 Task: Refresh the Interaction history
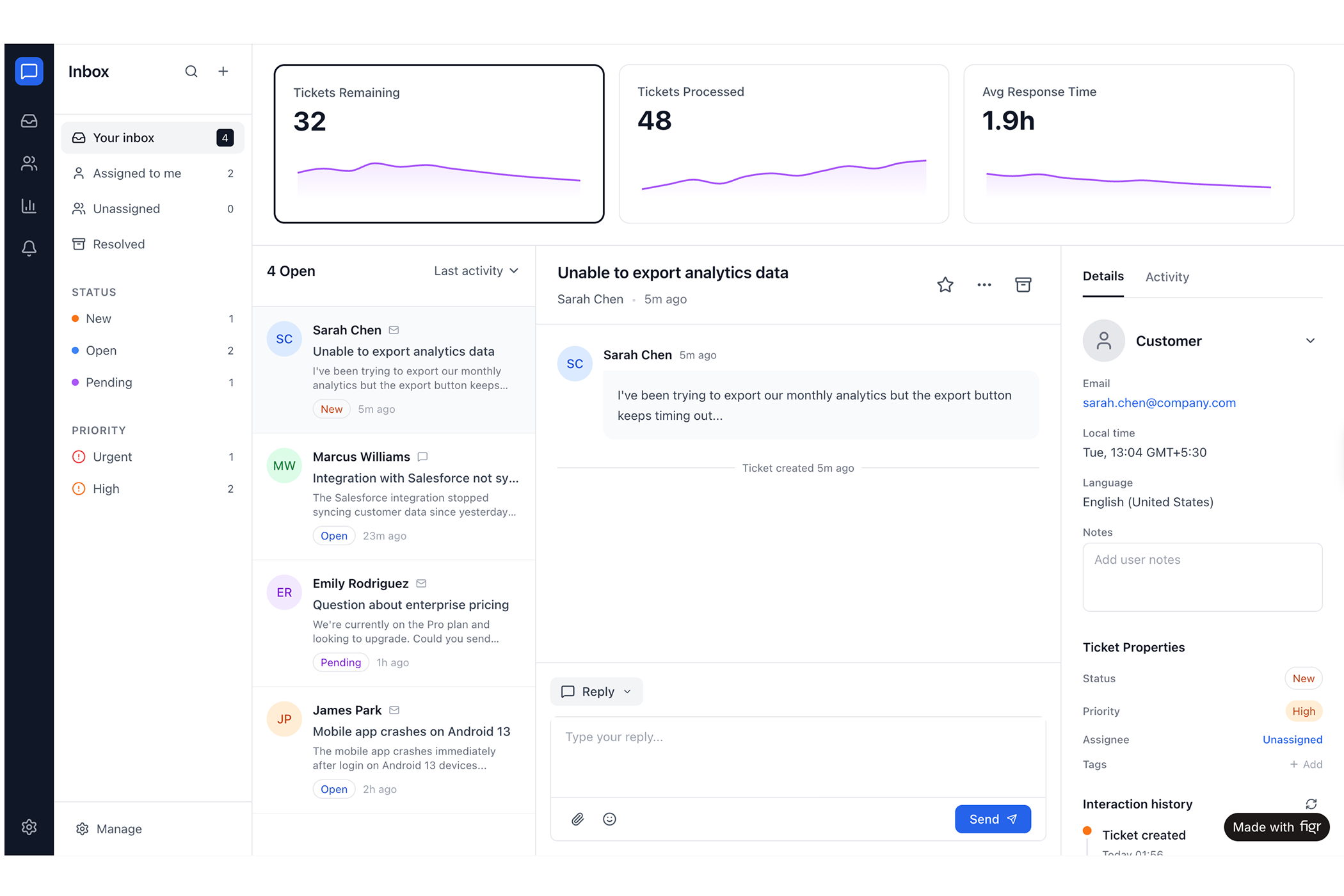[x=1311, y=804]
